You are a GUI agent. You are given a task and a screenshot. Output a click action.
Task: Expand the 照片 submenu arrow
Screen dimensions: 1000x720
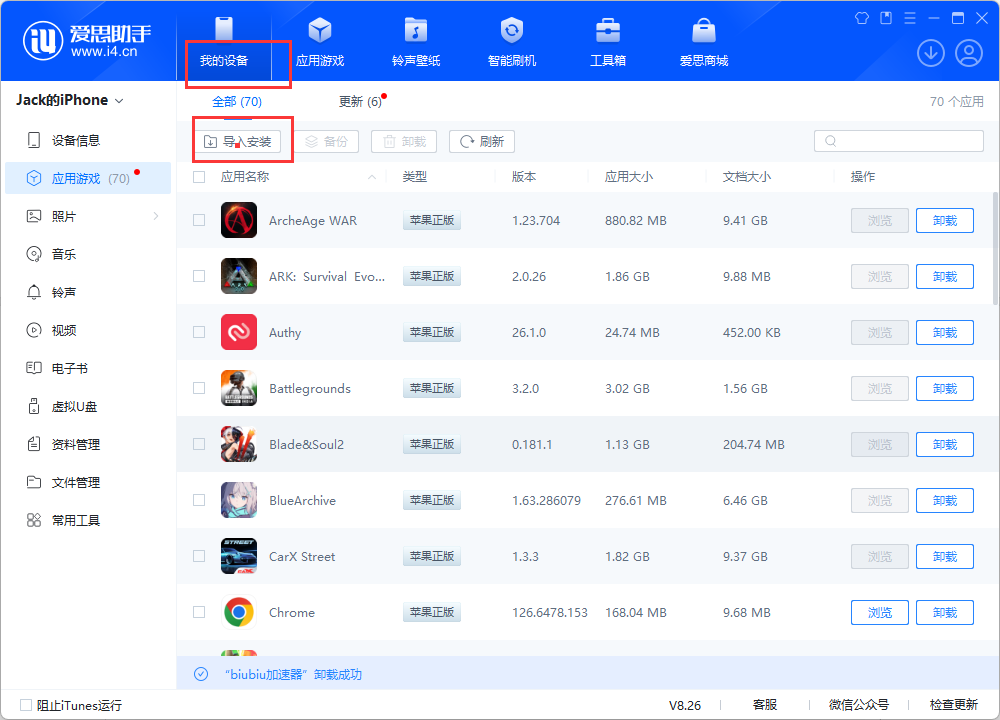(156, 216)
